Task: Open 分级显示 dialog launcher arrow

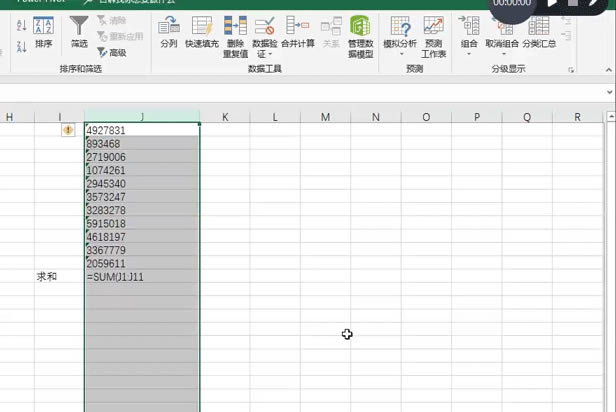Action: [x=571, y=71]
